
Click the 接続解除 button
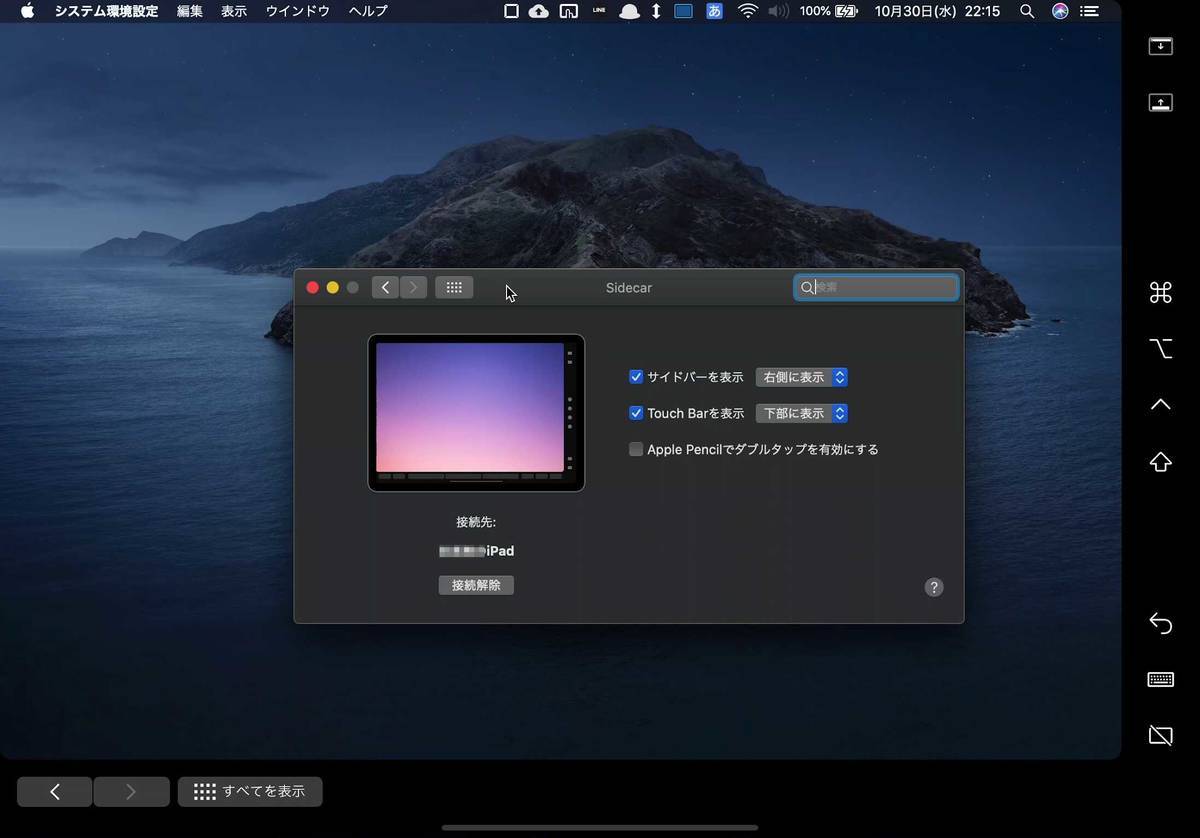click(x=476, y=585)
